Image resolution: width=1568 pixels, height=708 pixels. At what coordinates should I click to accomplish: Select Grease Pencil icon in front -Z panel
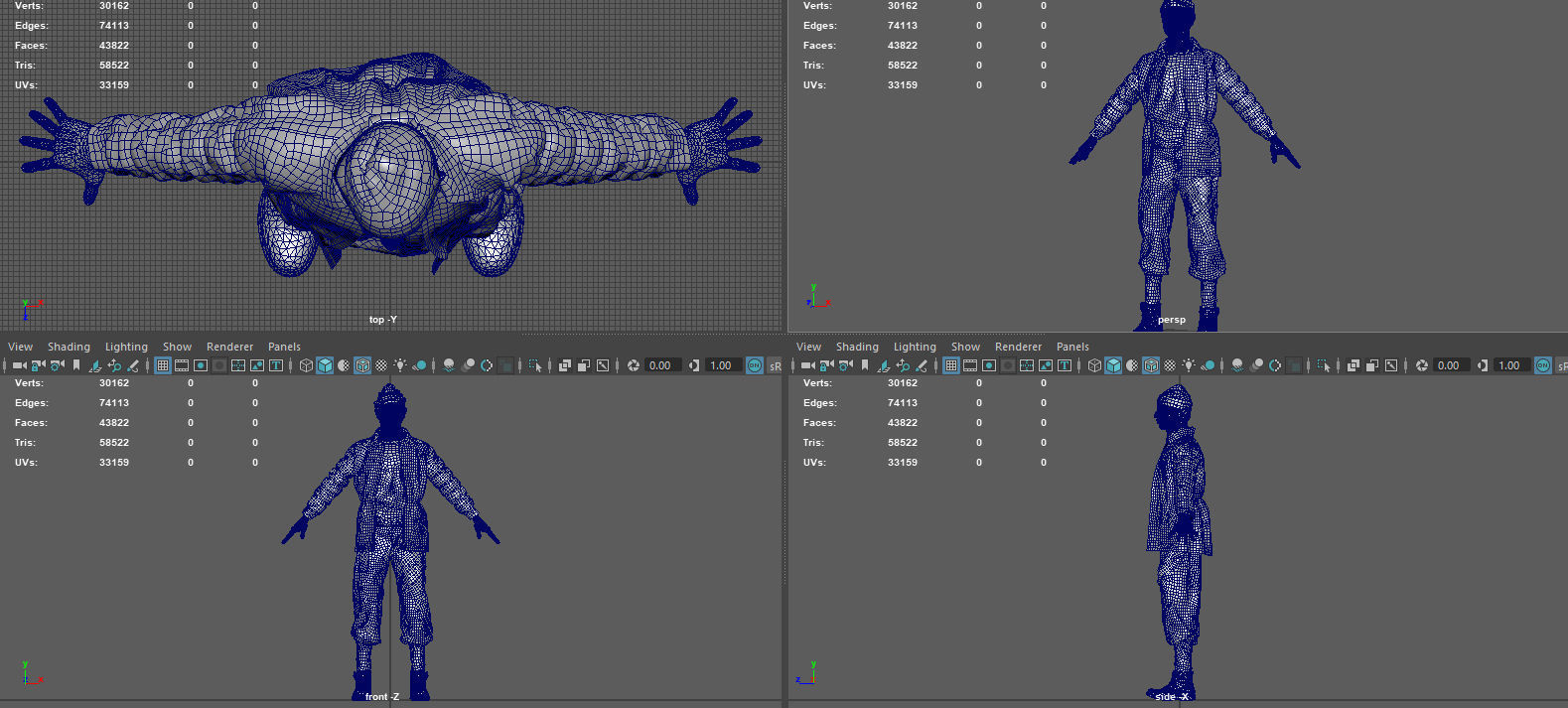[133, 365]
